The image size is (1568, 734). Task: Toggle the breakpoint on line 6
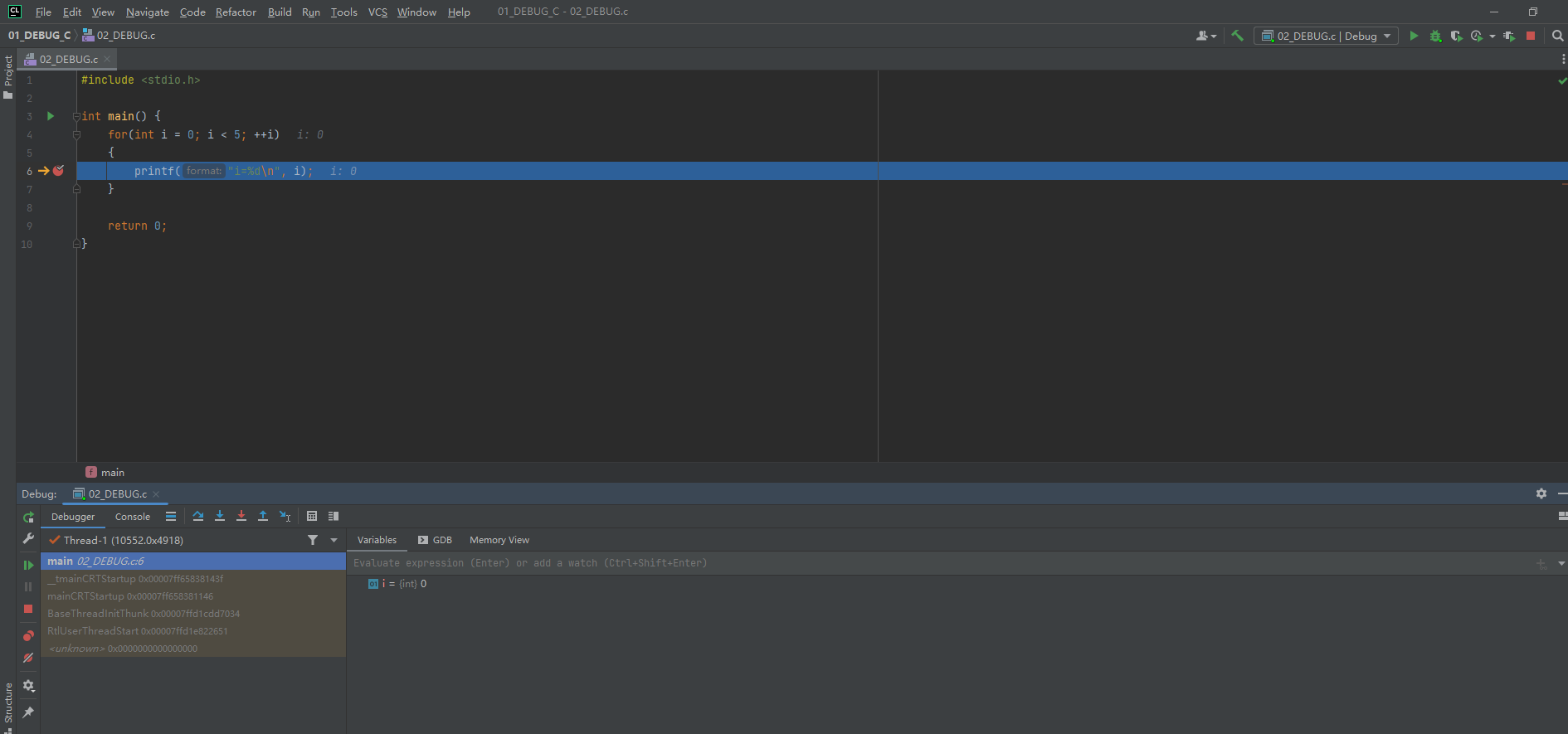click(x=58, y=171)
